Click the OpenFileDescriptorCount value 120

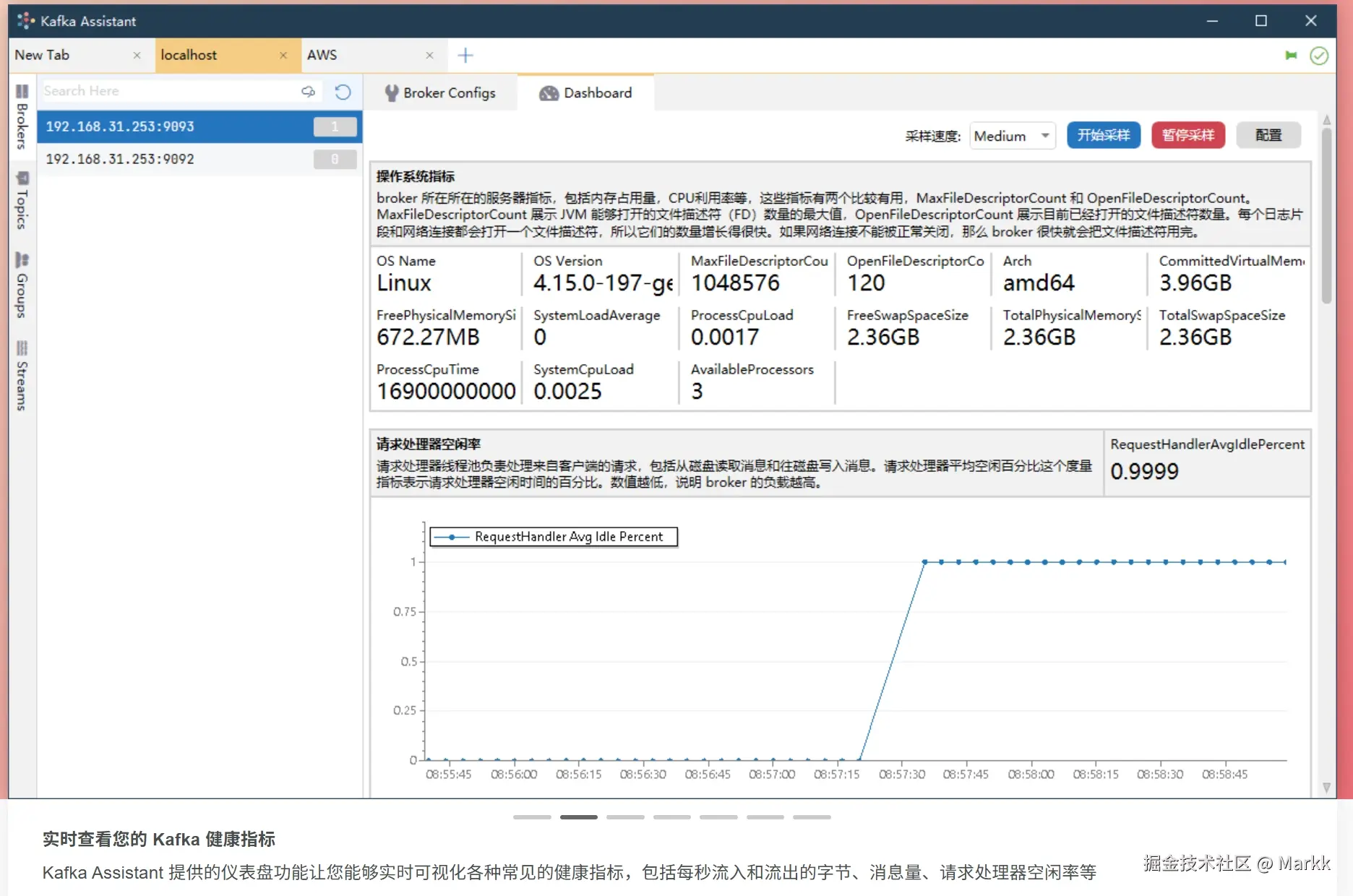coord(866,283)
